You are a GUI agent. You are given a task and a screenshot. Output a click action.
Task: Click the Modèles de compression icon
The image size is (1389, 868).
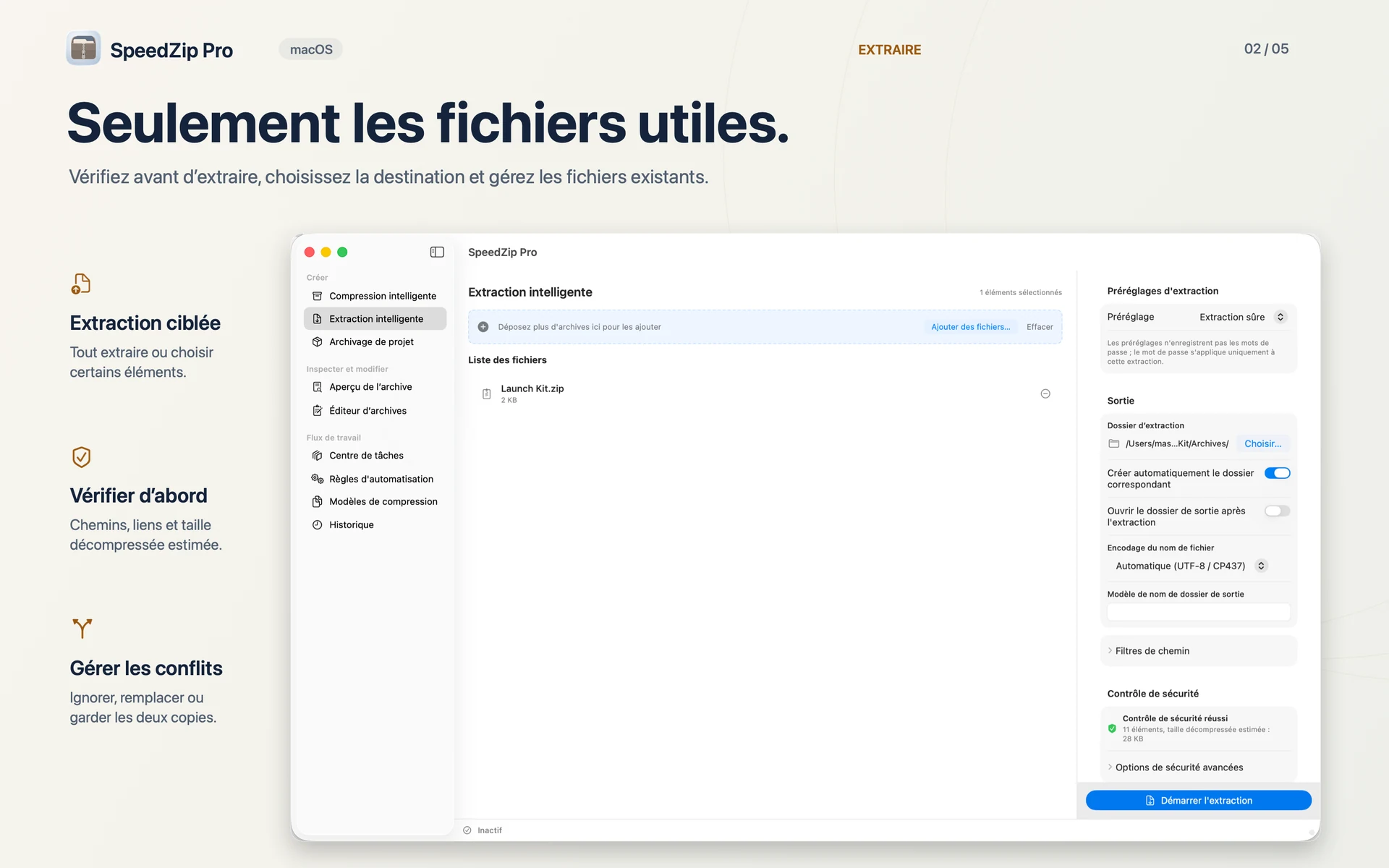pos(317,501)
